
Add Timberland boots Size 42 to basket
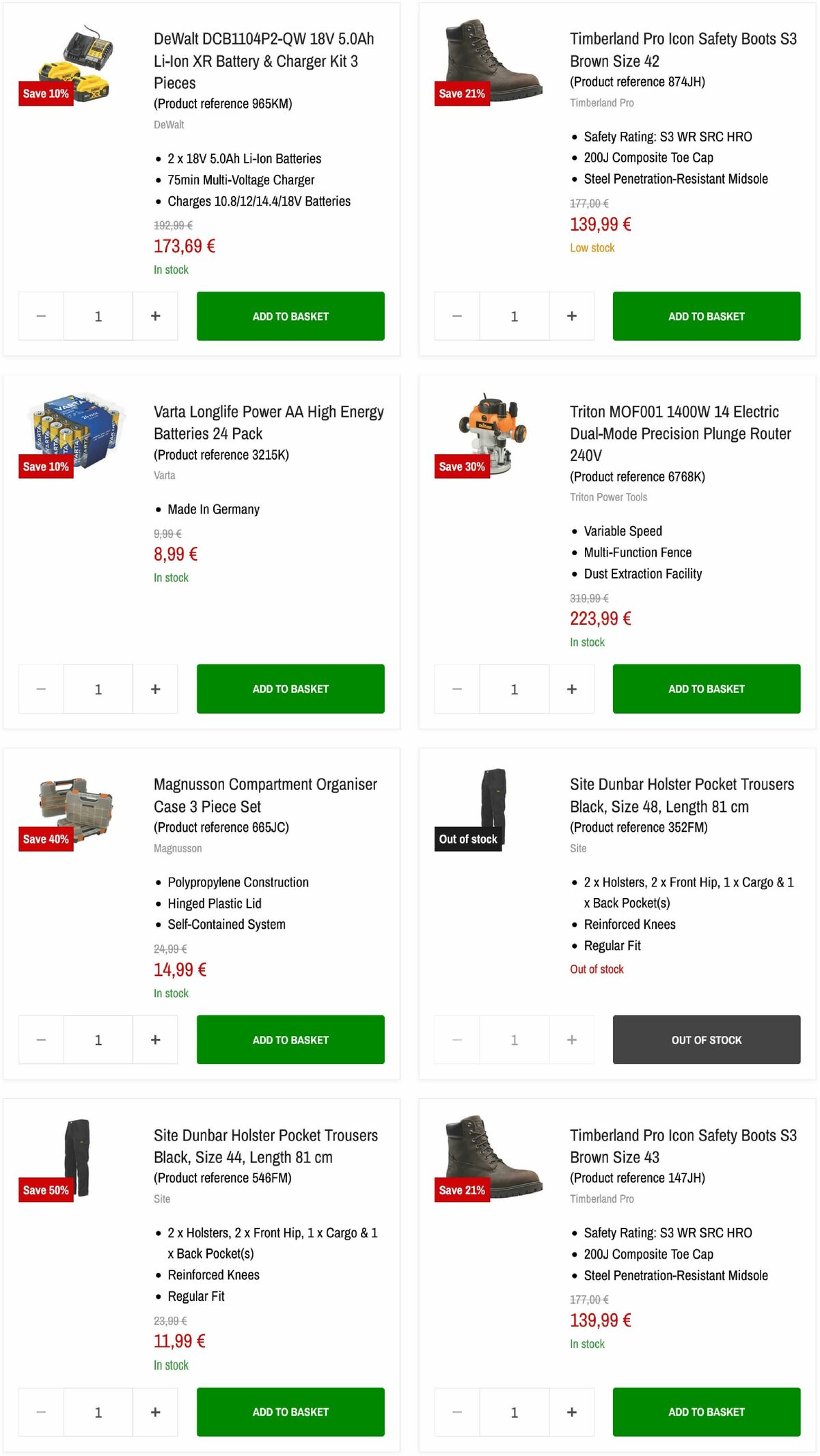pyautogui.click(x=706, y=316)
